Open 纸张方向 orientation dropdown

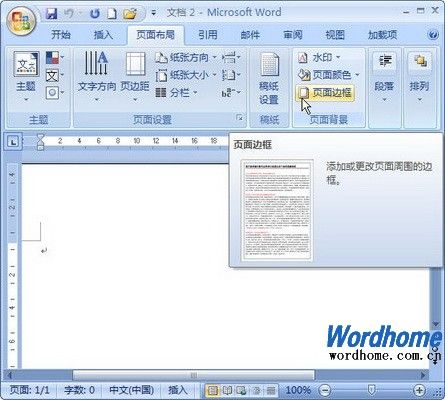pos(186,58)
